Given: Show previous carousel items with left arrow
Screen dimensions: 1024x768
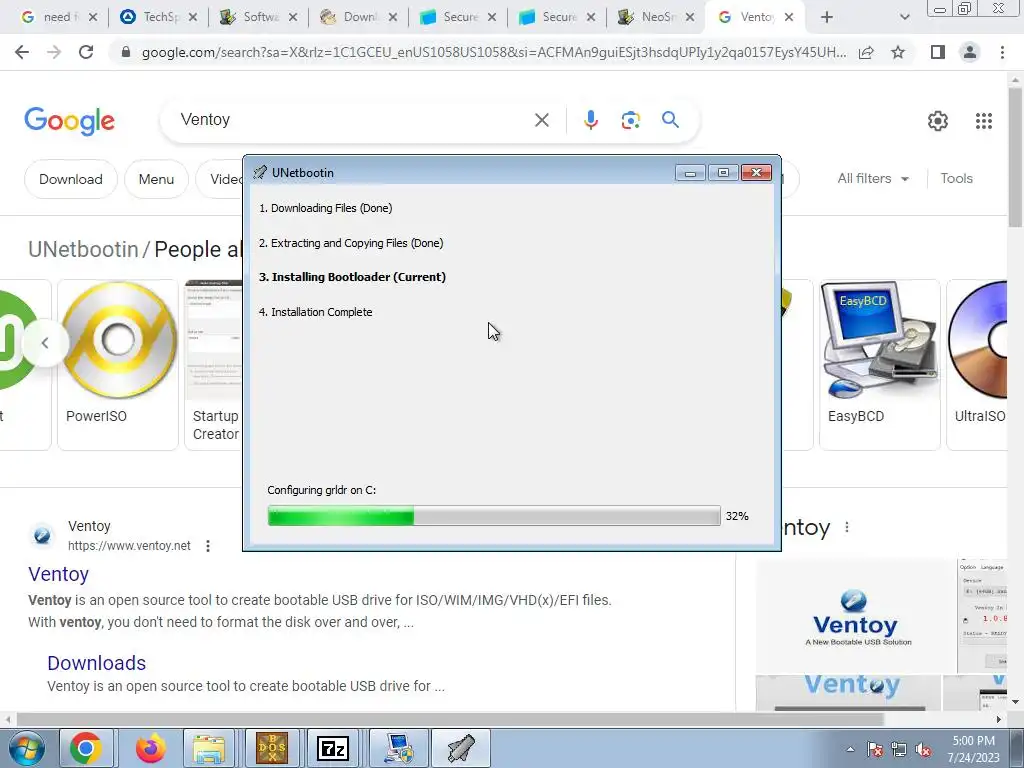Looking at the screenshot, I should [x=45, y=342].
